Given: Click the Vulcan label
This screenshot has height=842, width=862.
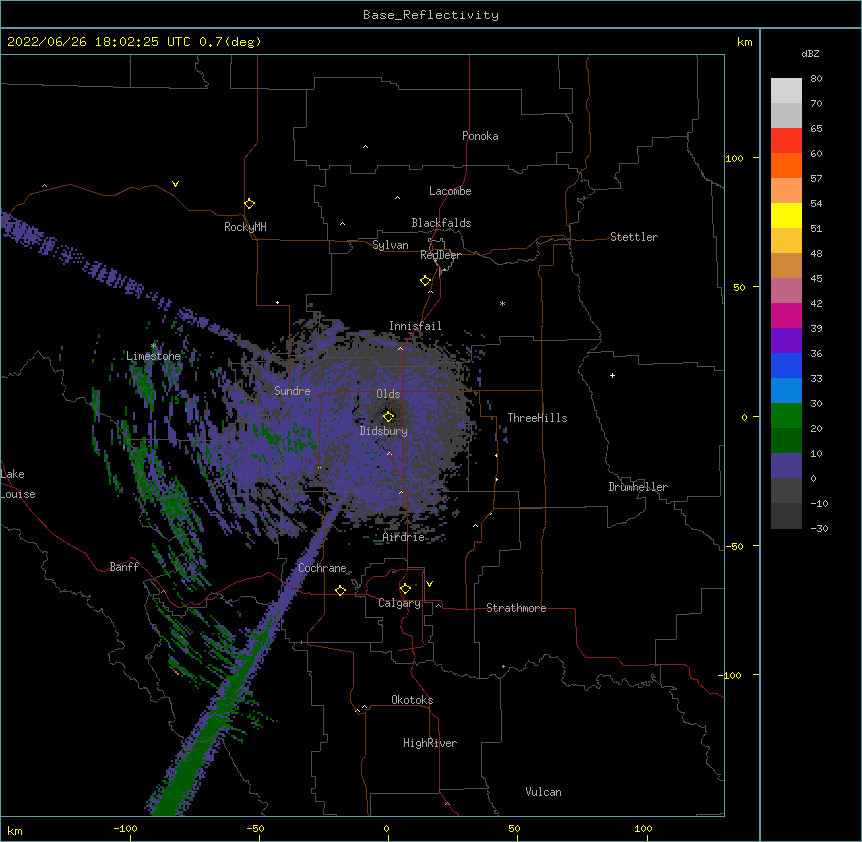Looking at the screenshot, I should [543, 792].
